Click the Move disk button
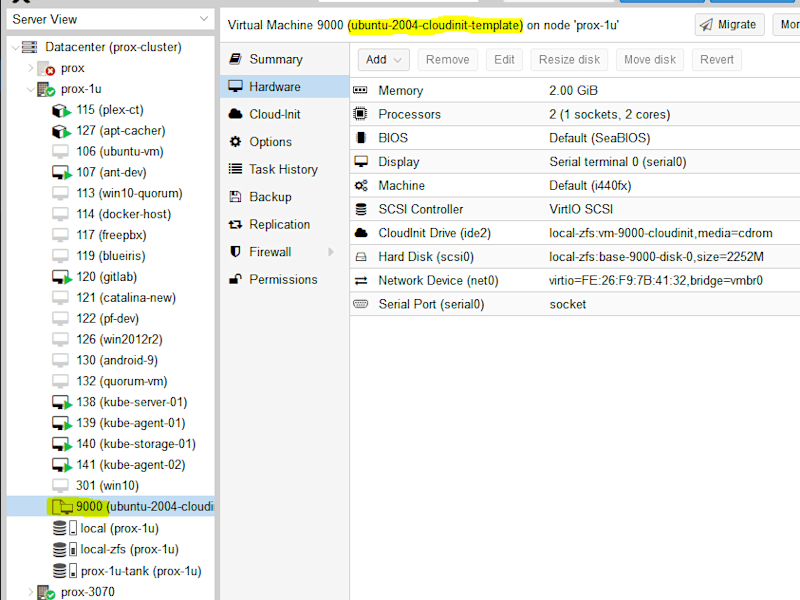 coord(650,60)
